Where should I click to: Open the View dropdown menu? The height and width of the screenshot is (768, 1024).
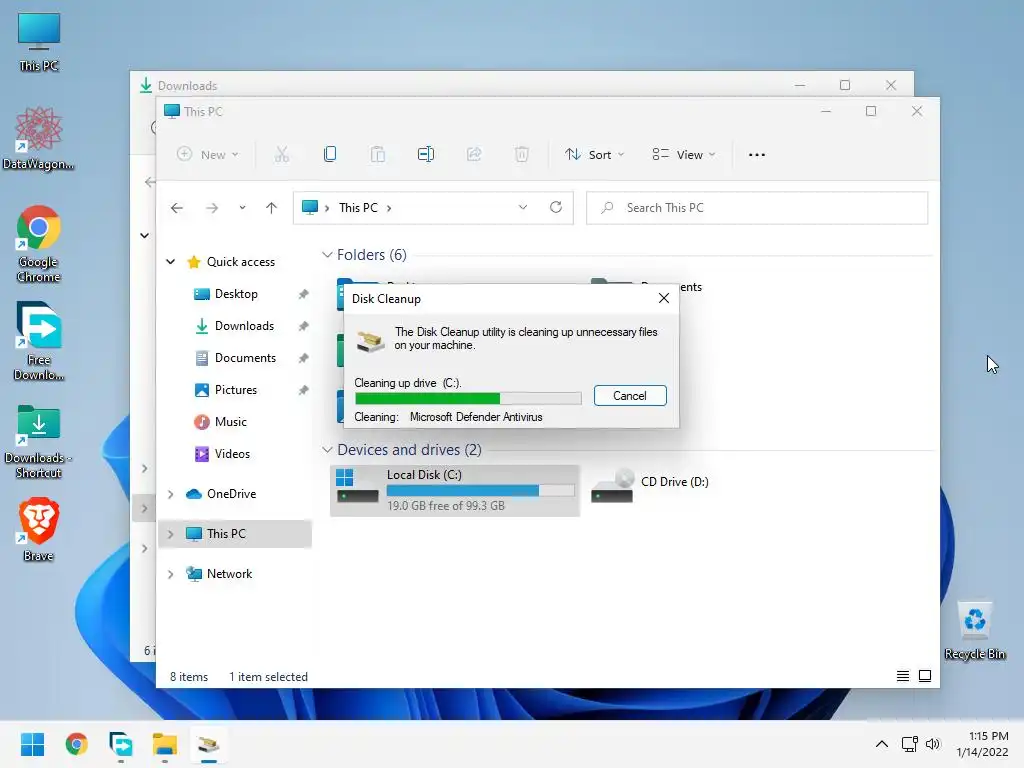684,155
